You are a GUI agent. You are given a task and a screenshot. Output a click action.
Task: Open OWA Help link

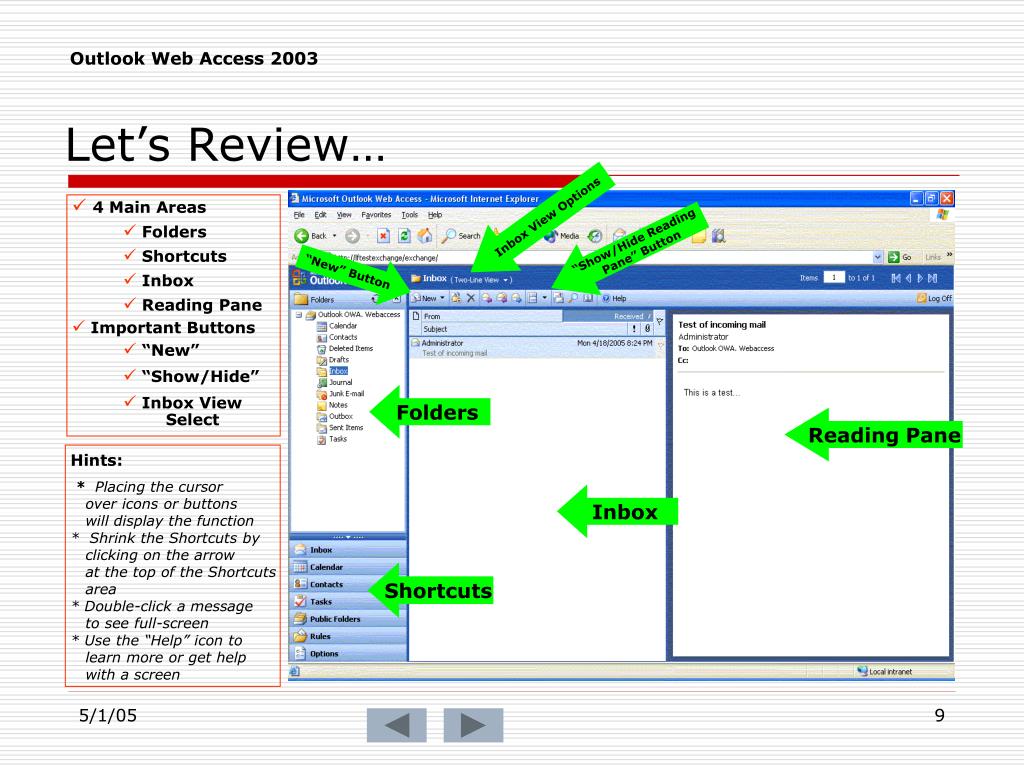click(614, 298)
